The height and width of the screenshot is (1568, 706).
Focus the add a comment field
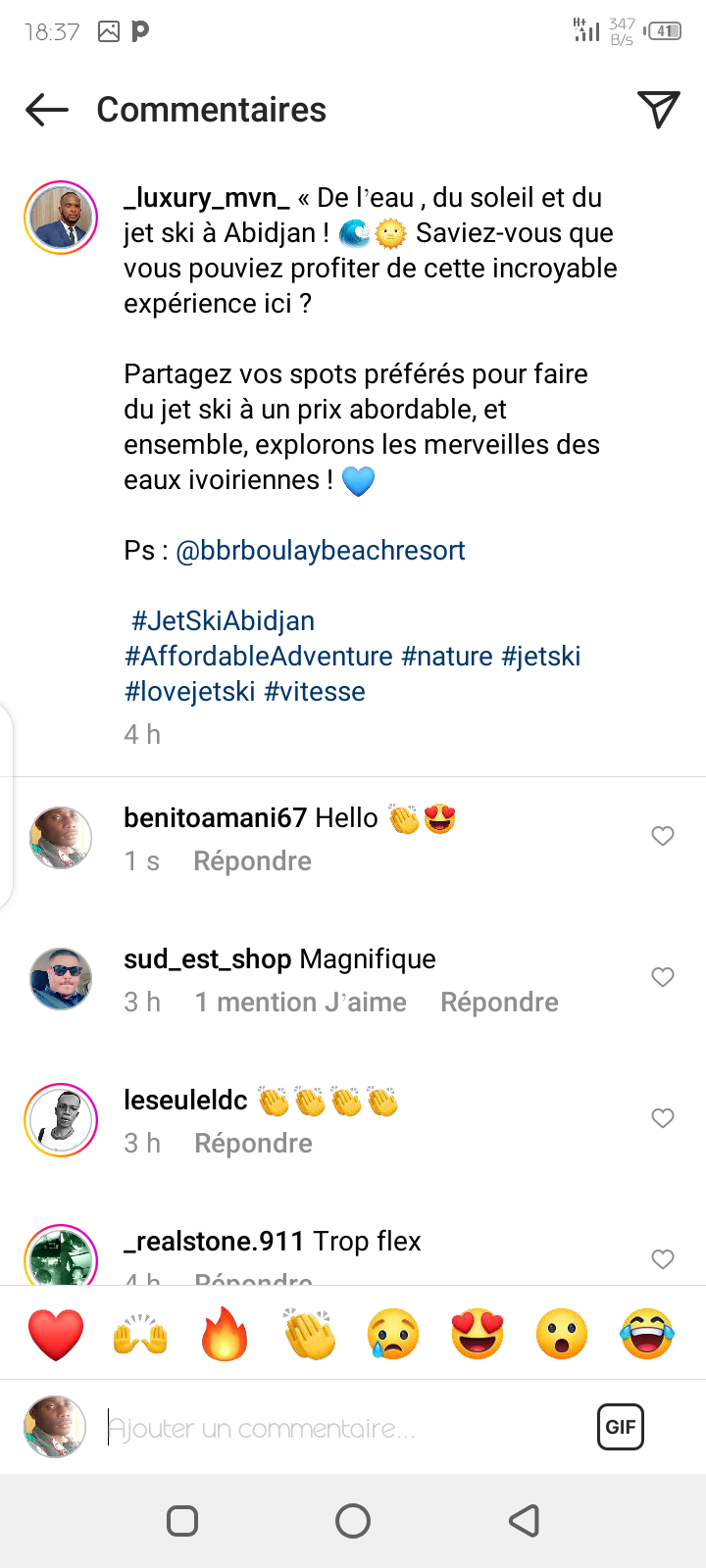pyautogui.click(x=343, y=1428)
